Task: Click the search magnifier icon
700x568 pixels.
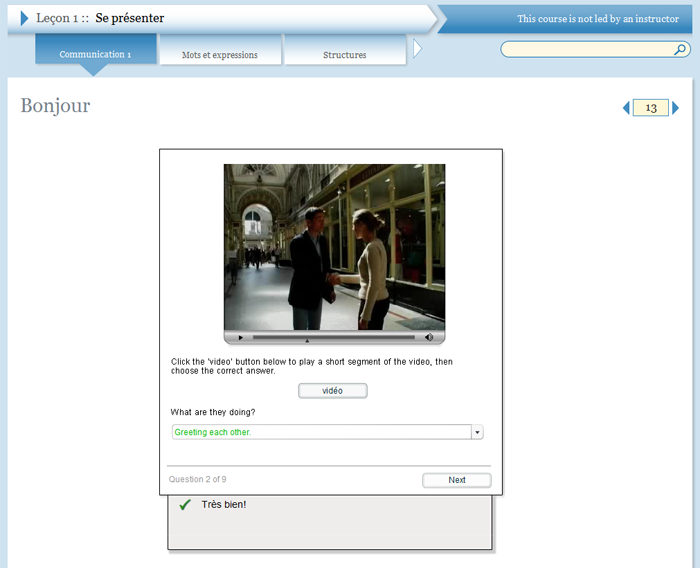Action: [x=679, y=49]
